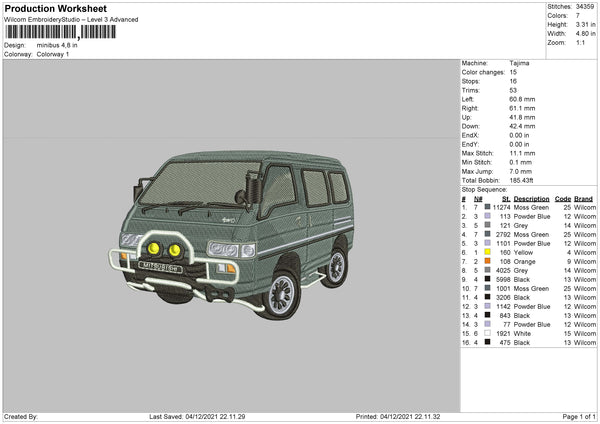600x424 pixels.
Task: Click the Moss Green swatch in stop 1
Action: [x=487, y=207]
